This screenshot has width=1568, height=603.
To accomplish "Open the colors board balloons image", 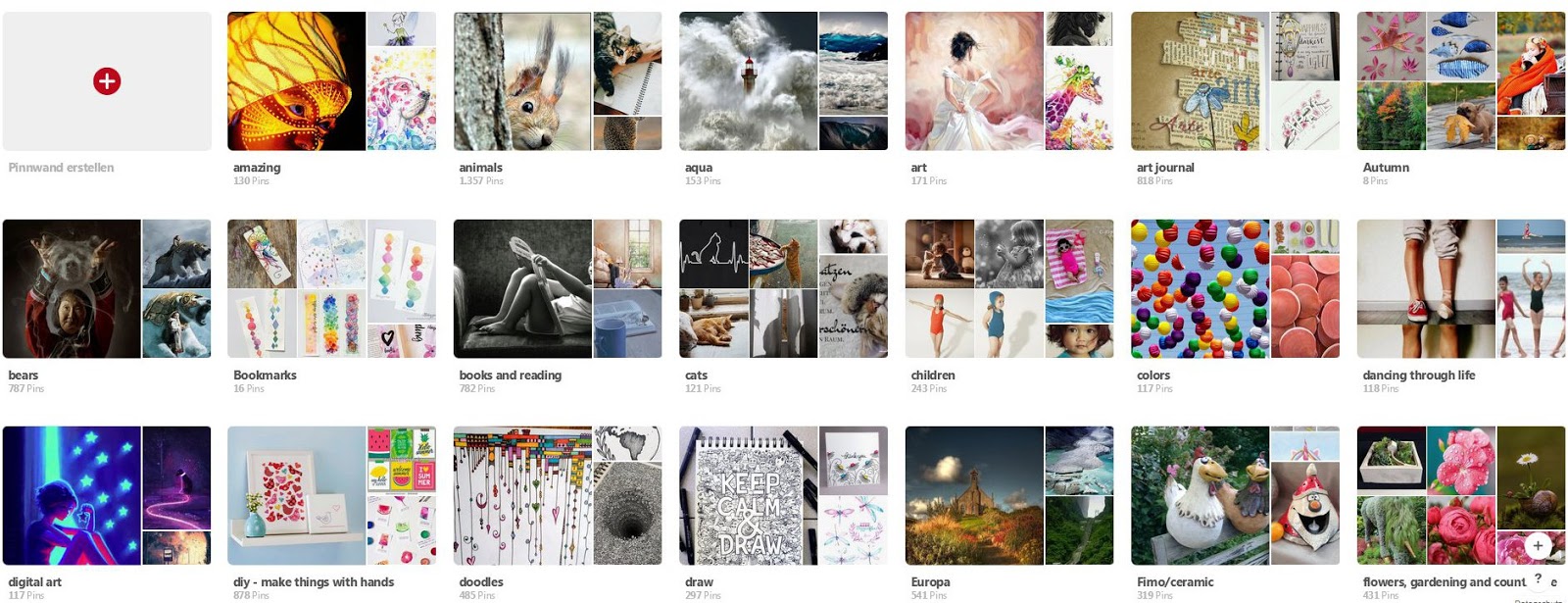I will [x=1200, y=288].
